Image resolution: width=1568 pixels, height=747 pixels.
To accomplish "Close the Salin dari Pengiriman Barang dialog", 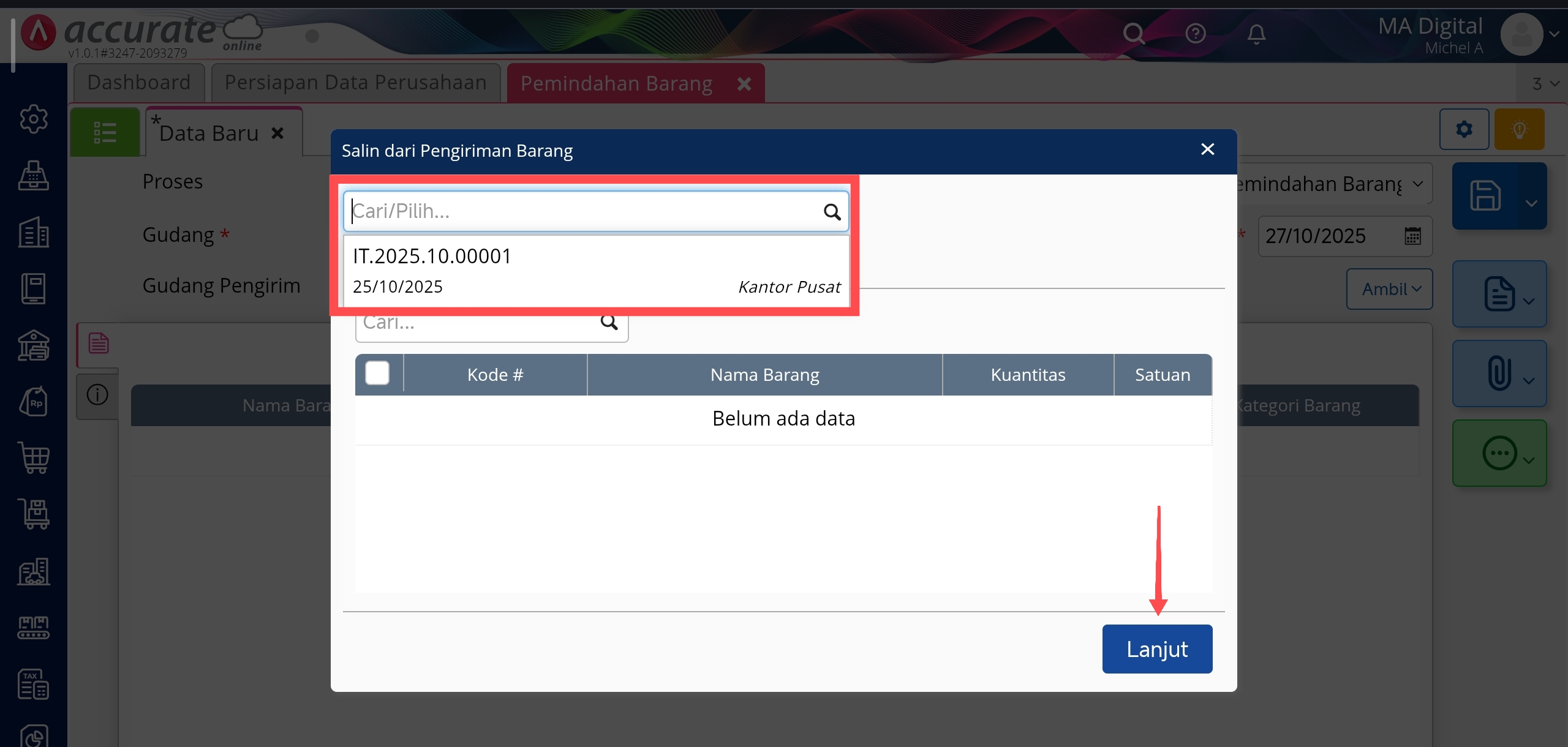I will pos(1207,149).
